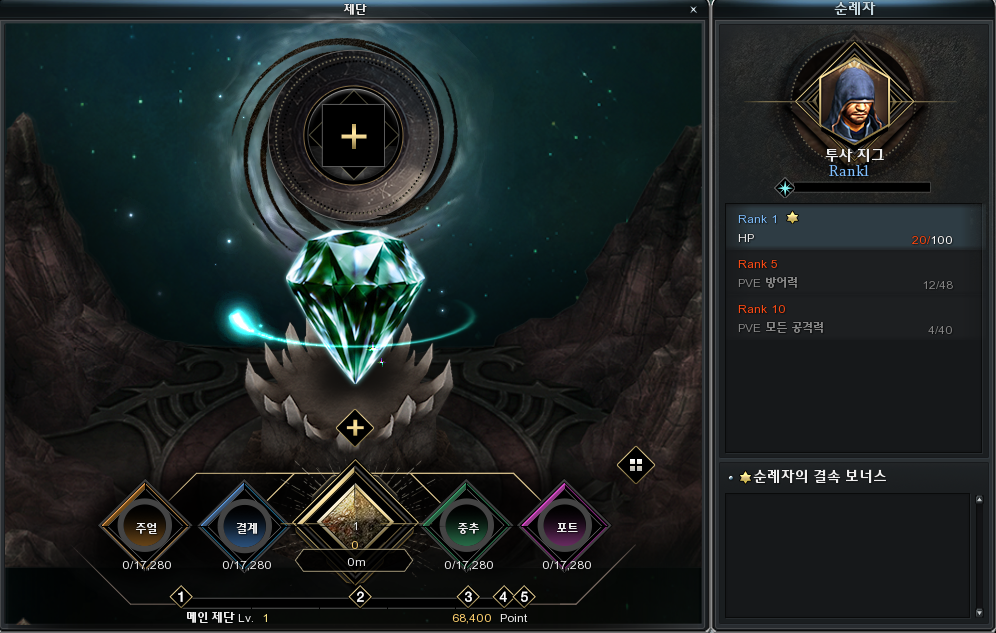Select the Rank 5 PVE 방어력 row
Image resolution: width=996 pixels, height=633 pixels.
pyautogui.click(x=853, y=273)
